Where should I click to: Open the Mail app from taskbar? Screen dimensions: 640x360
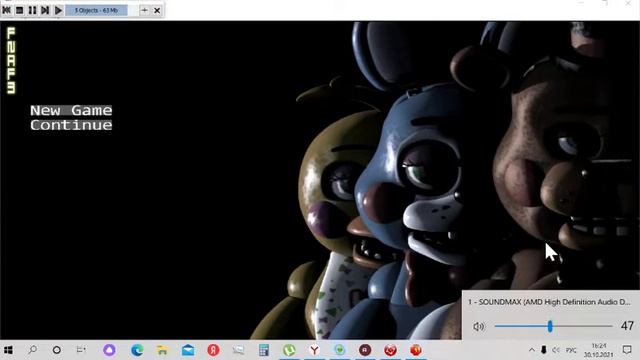[x=188, y=350]
